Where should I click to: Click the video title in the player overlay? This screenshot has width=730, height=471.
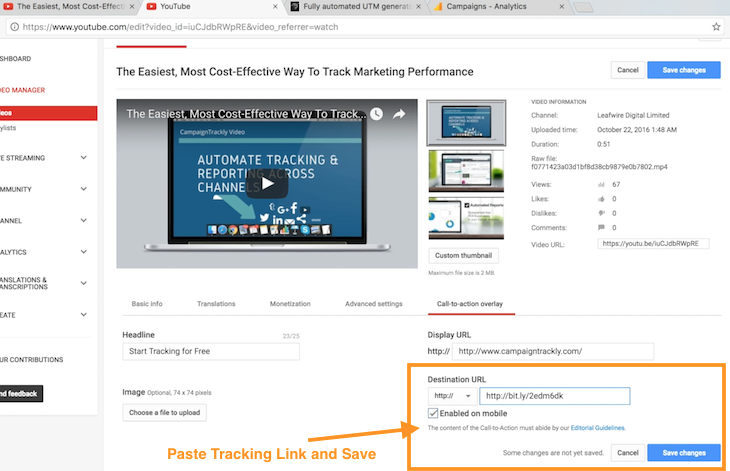(246, 114)
